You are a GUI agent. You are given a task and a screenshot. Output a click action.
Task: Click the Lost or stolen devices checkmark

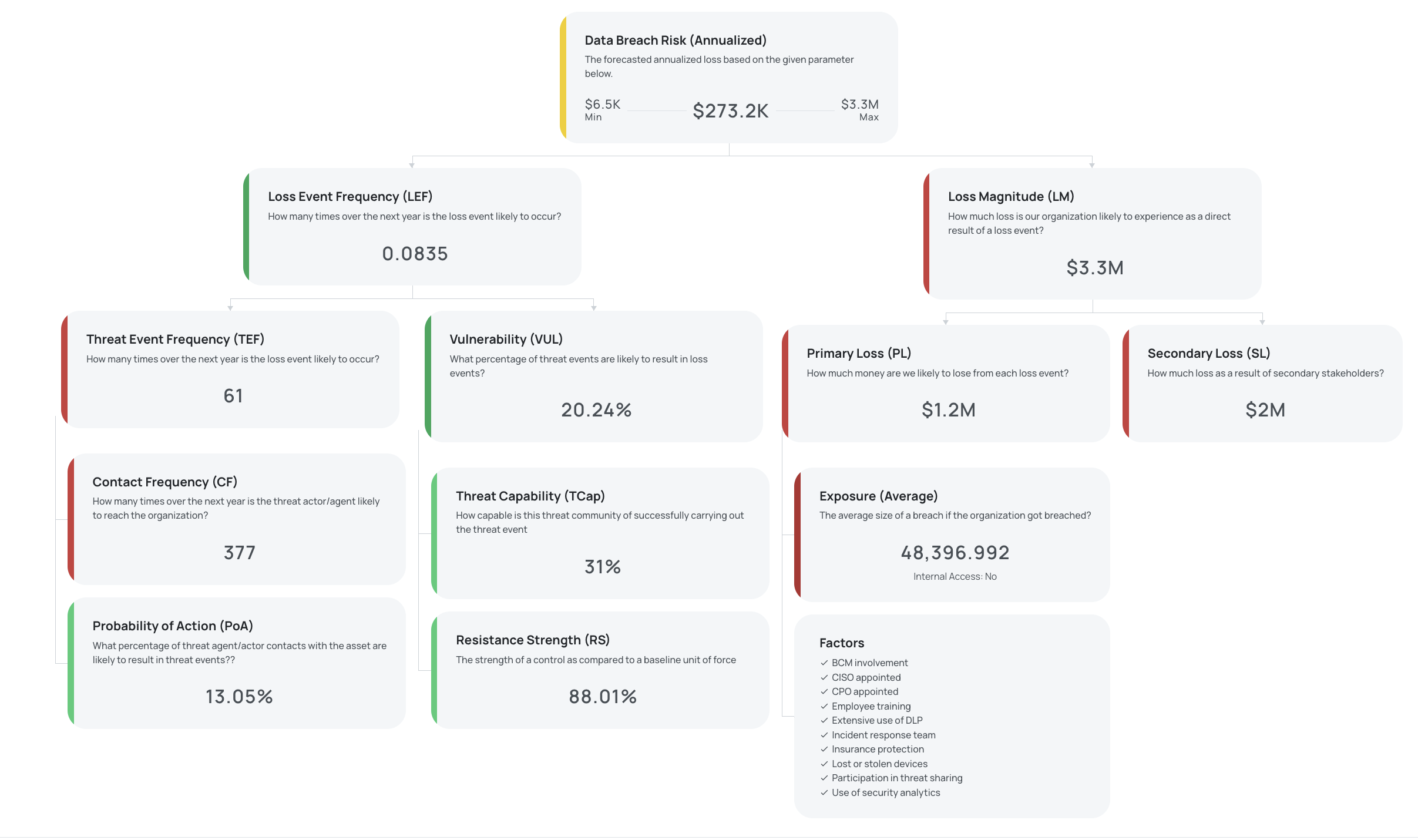(x=824, y=764)
